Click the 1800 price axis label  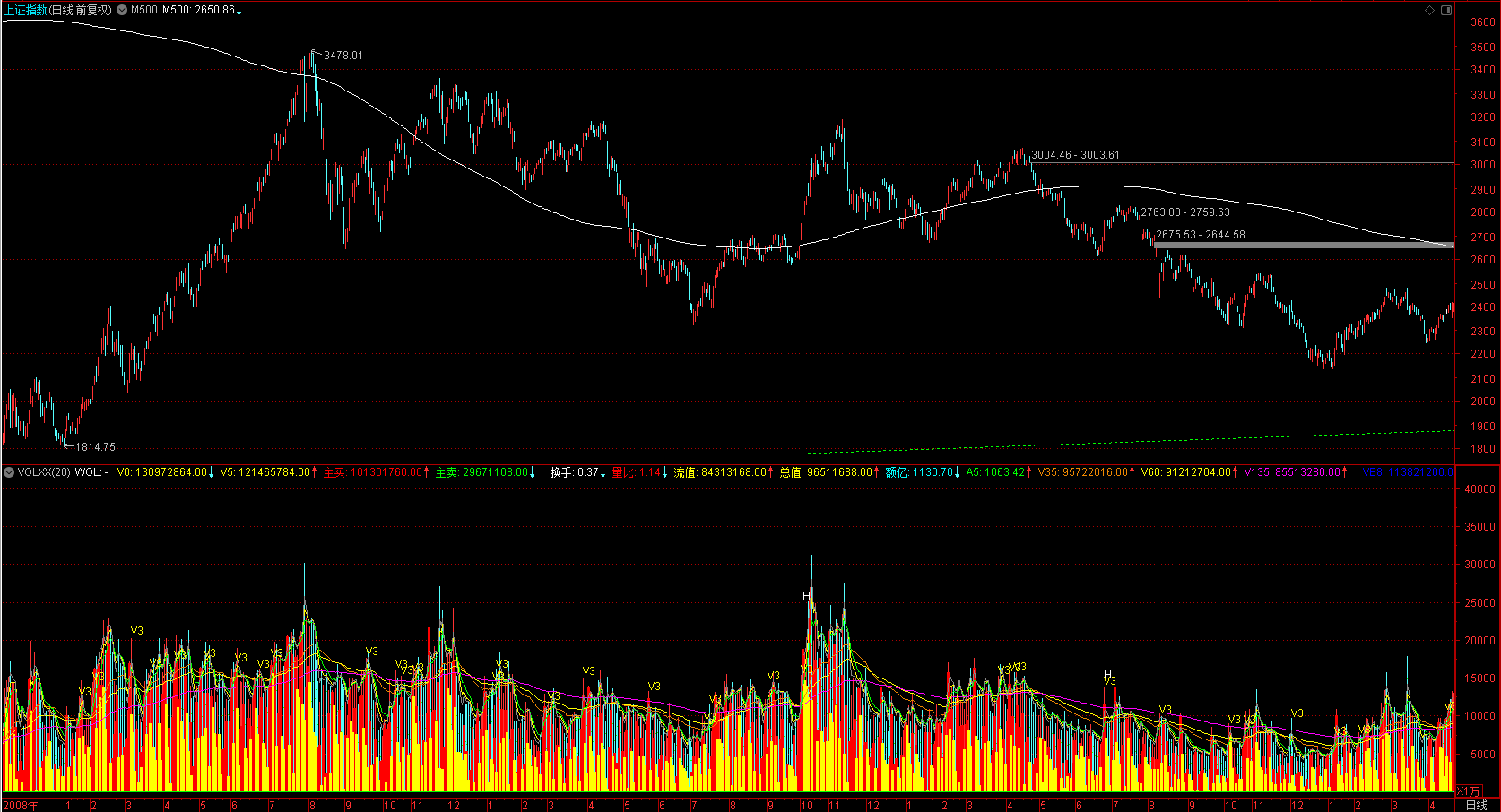pos(1482,450)
